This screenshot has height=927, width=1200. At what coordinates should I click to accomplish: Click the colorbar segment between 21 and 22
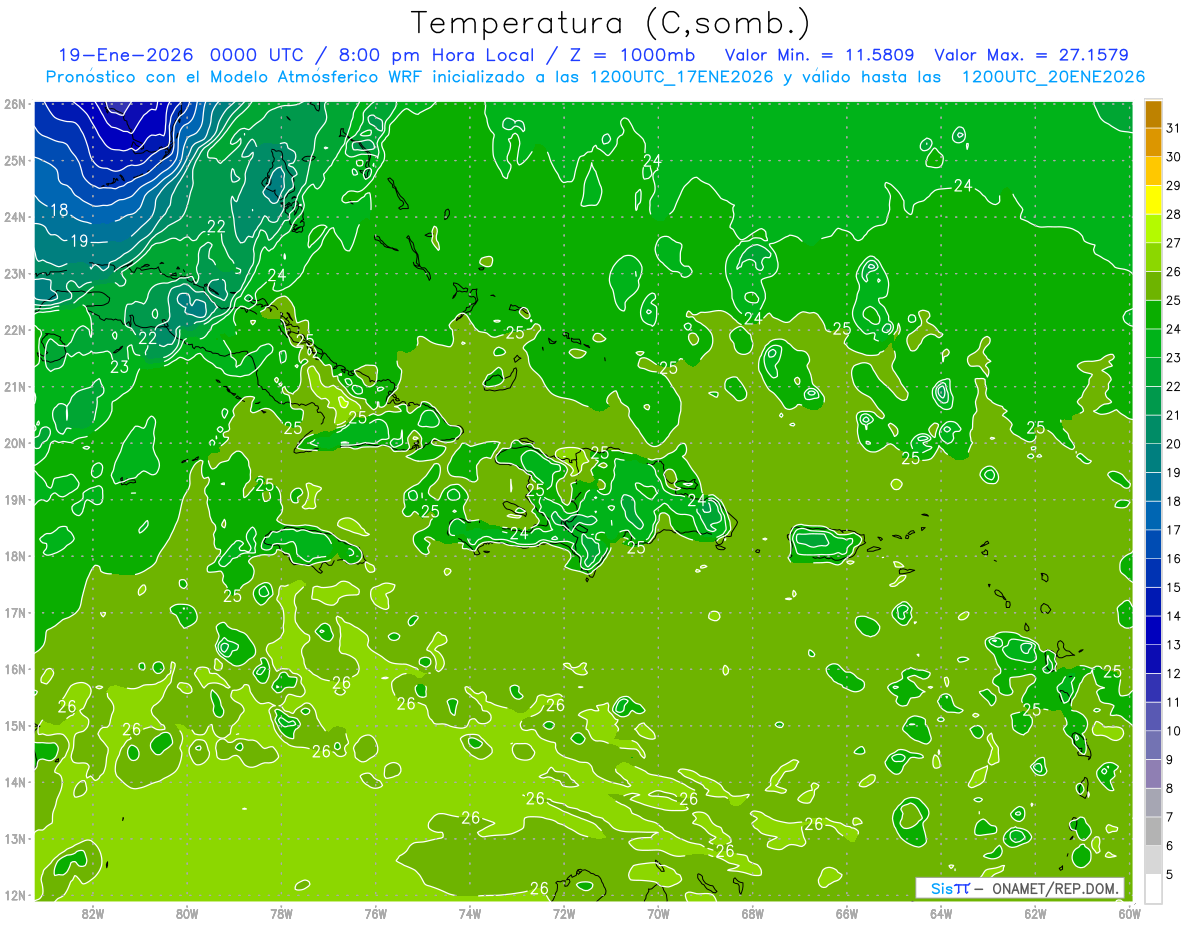(x=1153, y=401)
